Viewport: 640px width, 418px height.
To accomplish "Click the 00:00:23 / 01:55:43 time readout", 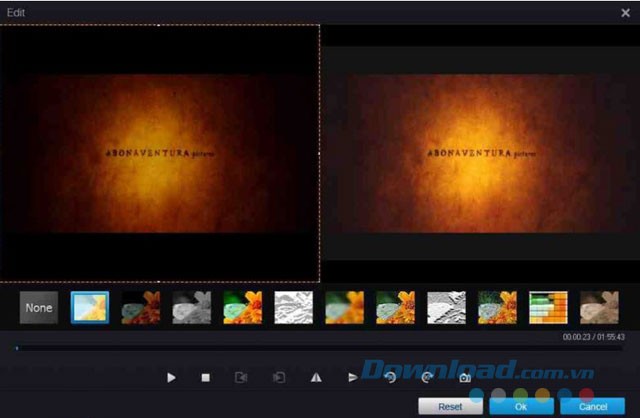I will [593, 337].
